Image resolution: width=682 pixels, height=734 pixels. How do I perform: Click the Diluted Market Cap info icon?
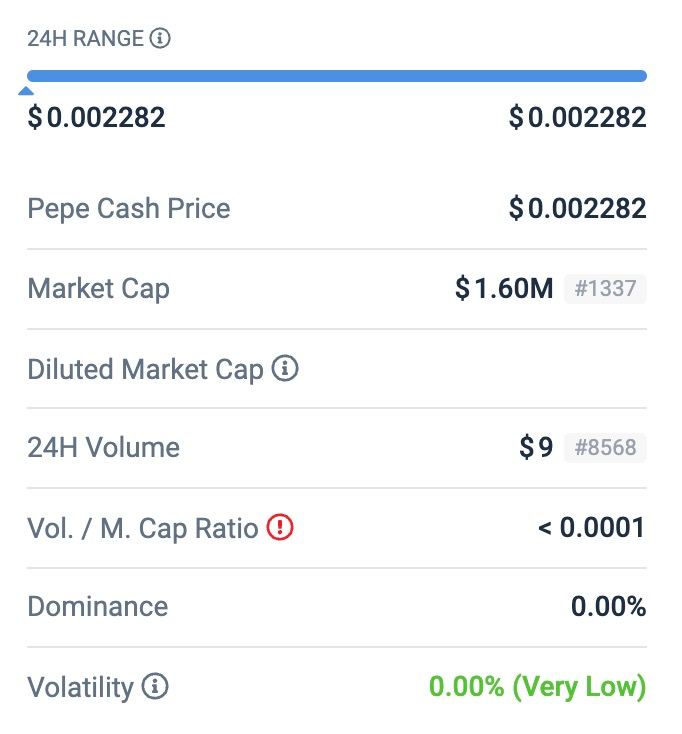285,368
